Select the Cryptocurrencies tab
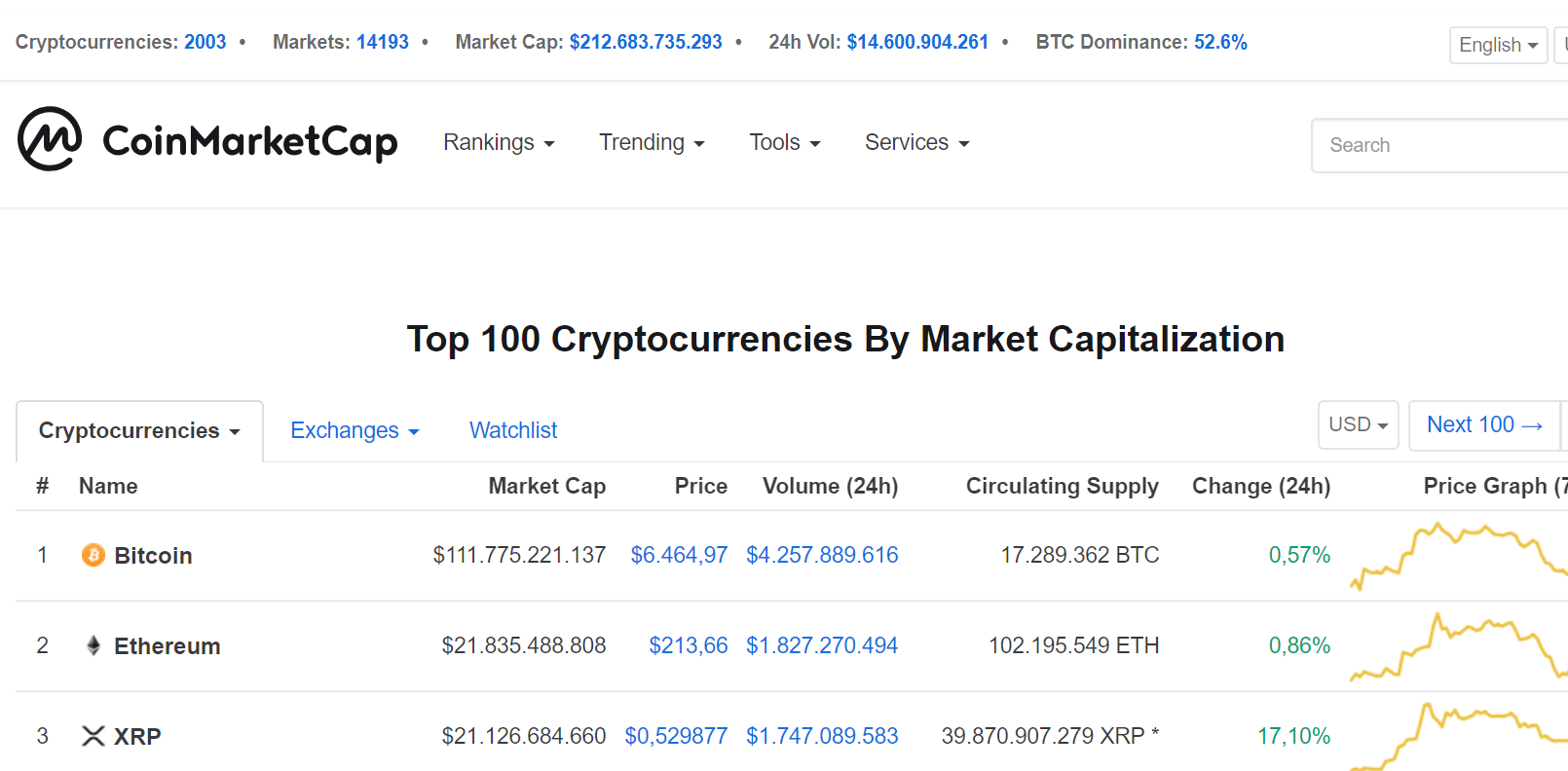1568x771 pixels. [x=139, y=431]
